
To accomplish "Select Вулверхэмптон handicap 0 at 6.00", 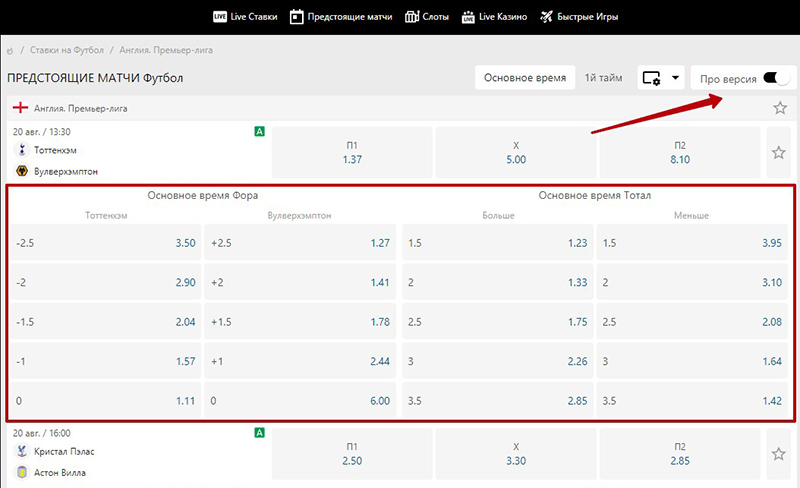I will point(300,401).
